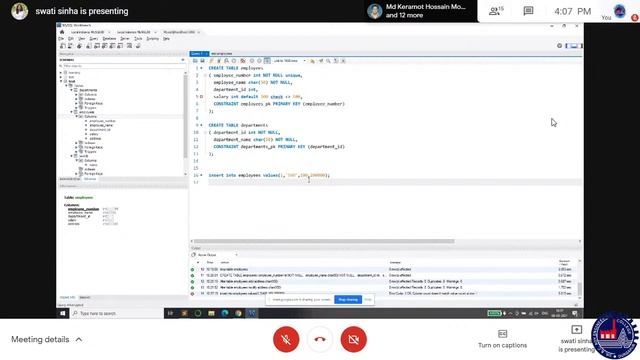
Task: Click first icon in main Workbench toolbar
Action: (62, 46)
